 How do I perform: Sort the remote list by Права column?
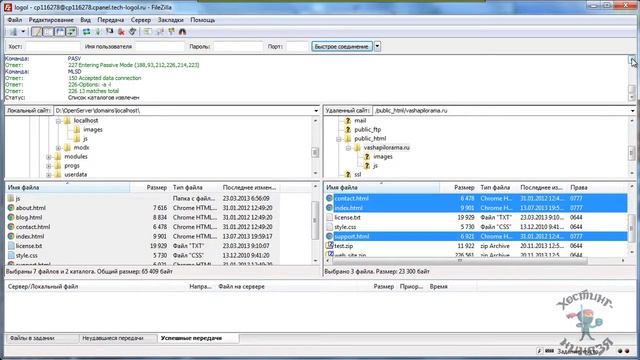tap(578, 187)
